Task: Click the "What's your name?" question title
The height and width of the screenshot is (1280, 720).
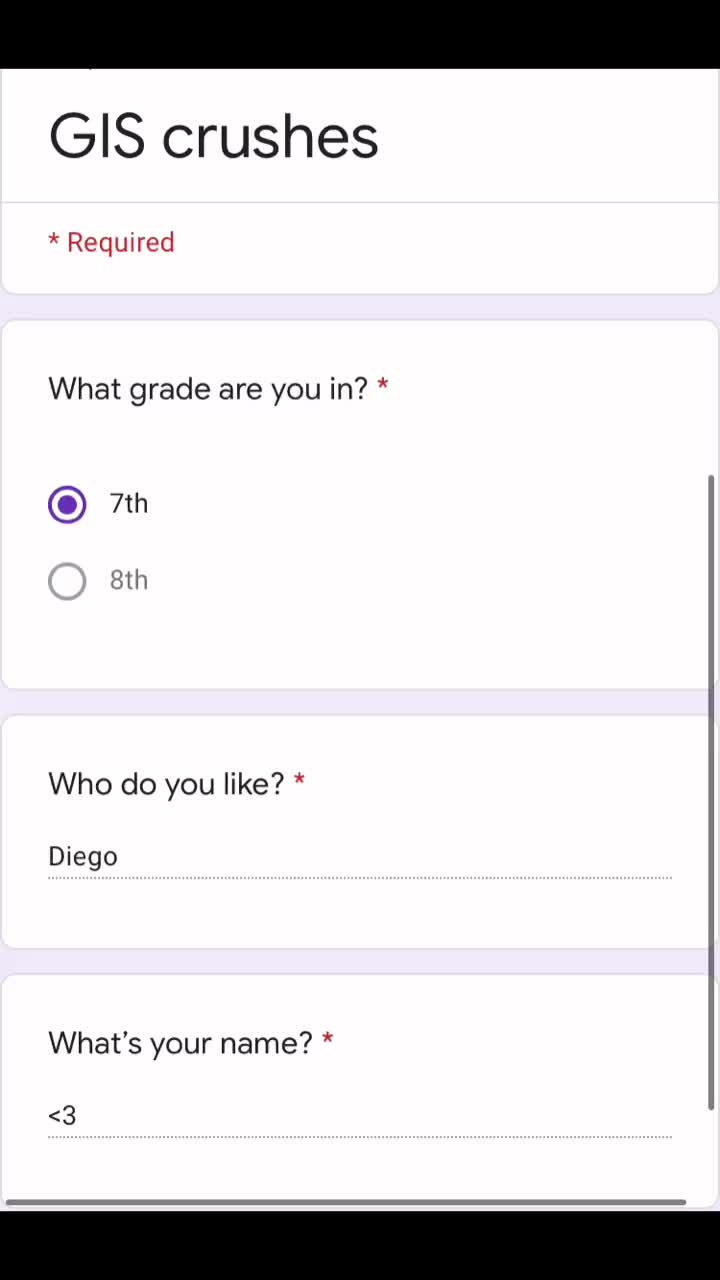Action: 180,1043
